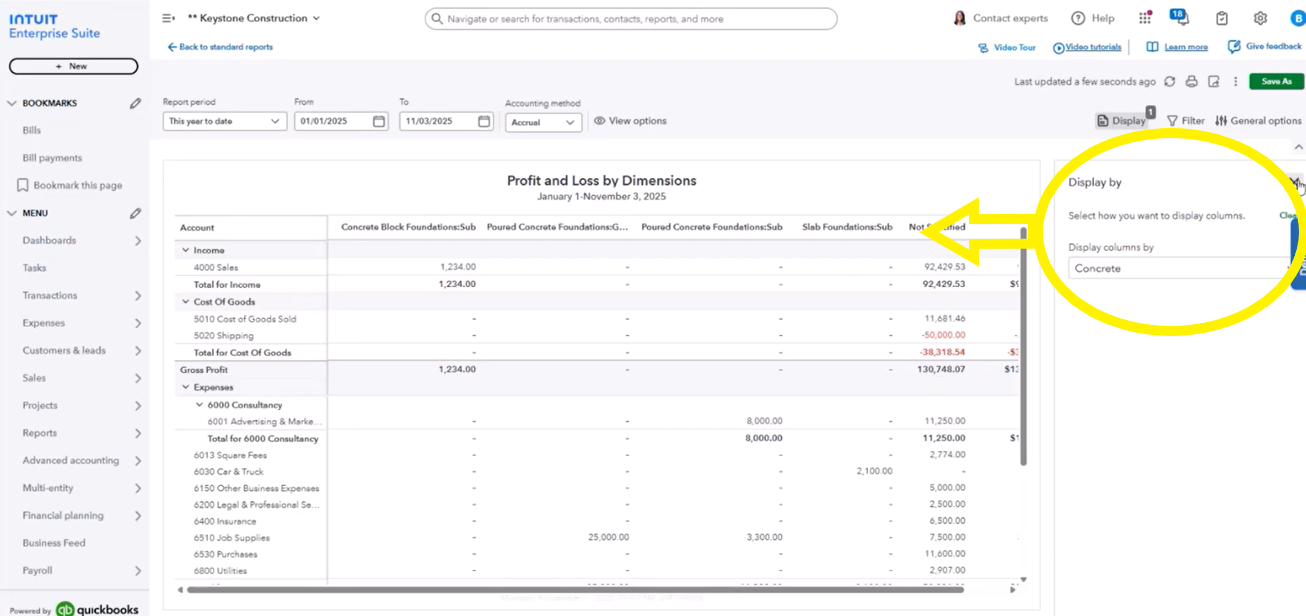Open the apps grid launcher

[x=1144, y=18]
